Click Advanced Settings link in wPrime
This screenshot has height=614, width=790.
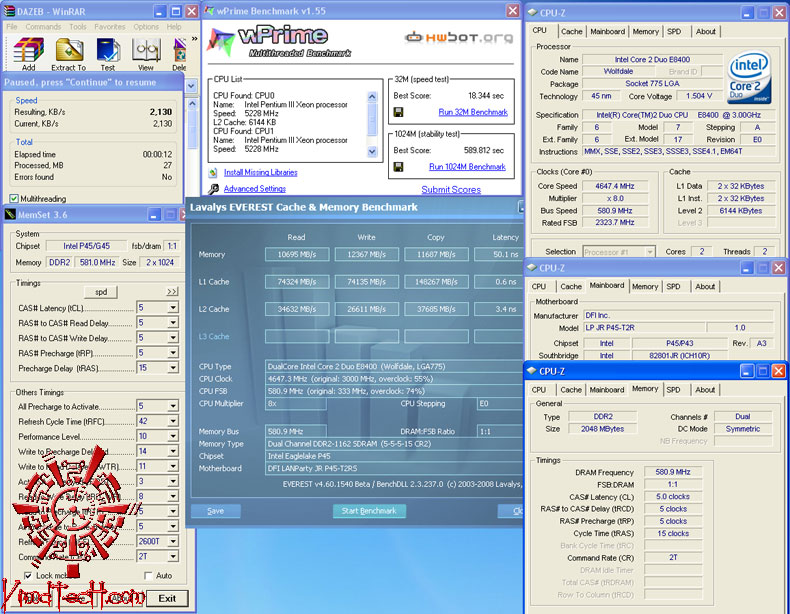click(254, 189)
